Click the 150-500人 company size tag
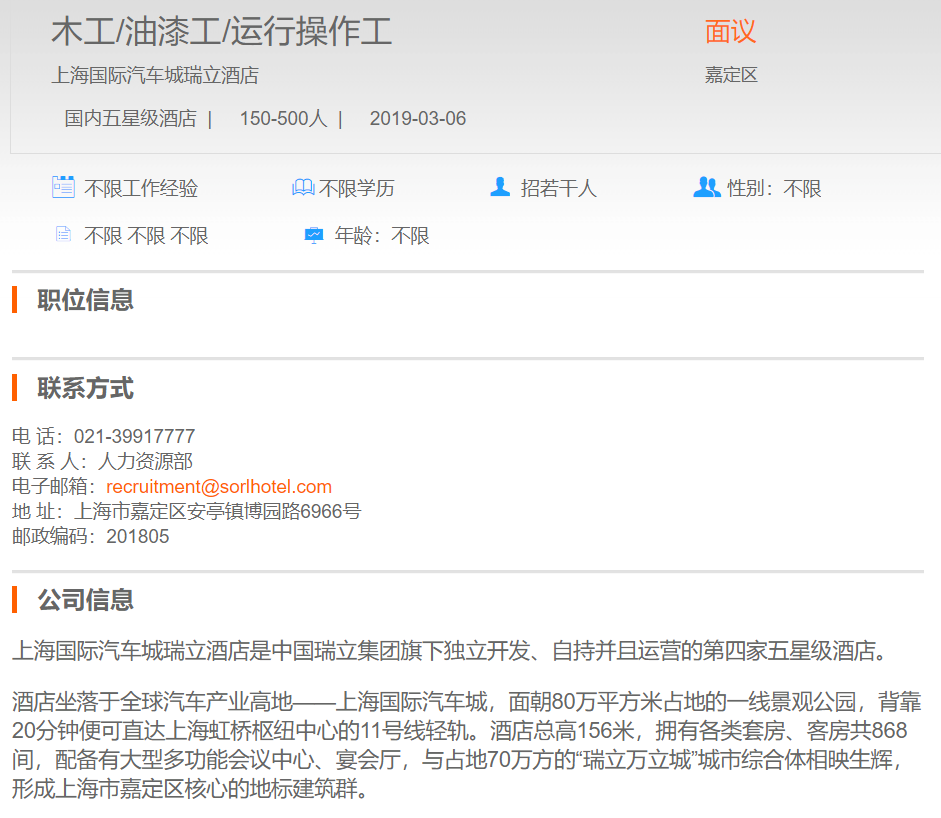Viewport: 941px width, 818px height. [283, 119]
